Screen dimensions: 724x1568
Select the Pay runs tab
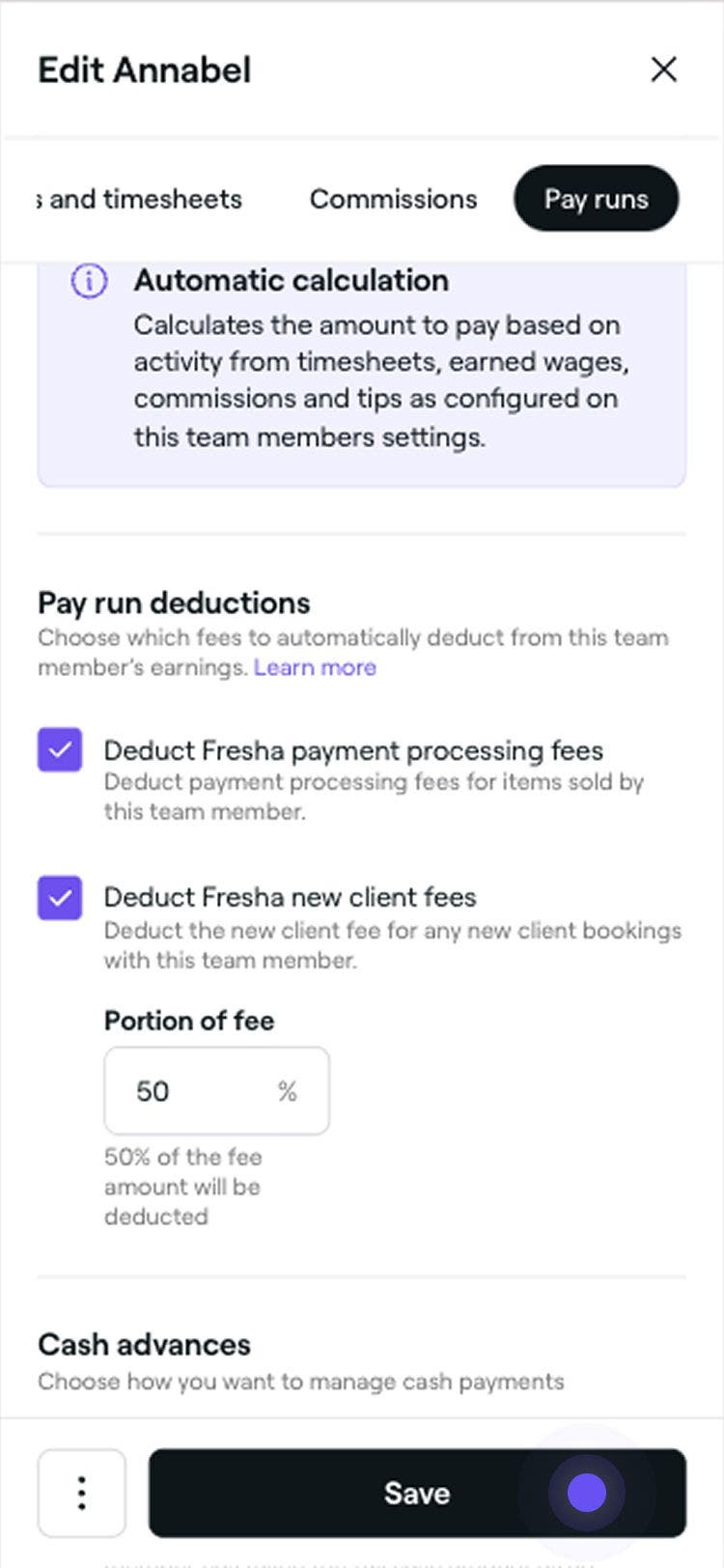[x=596, y=199]
